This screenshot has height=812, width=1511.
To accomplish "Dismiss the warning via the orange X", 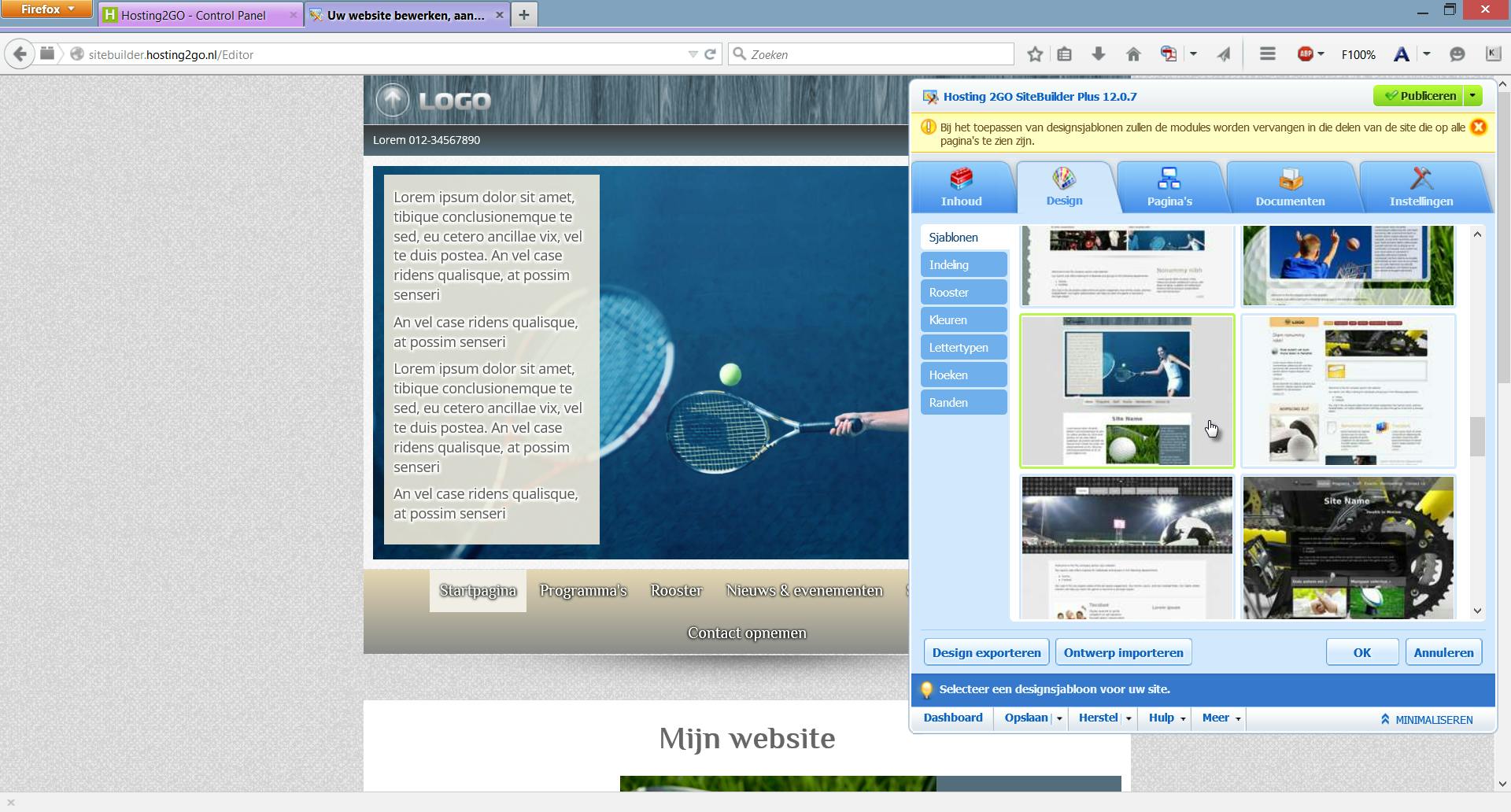I will [1479, 126].
